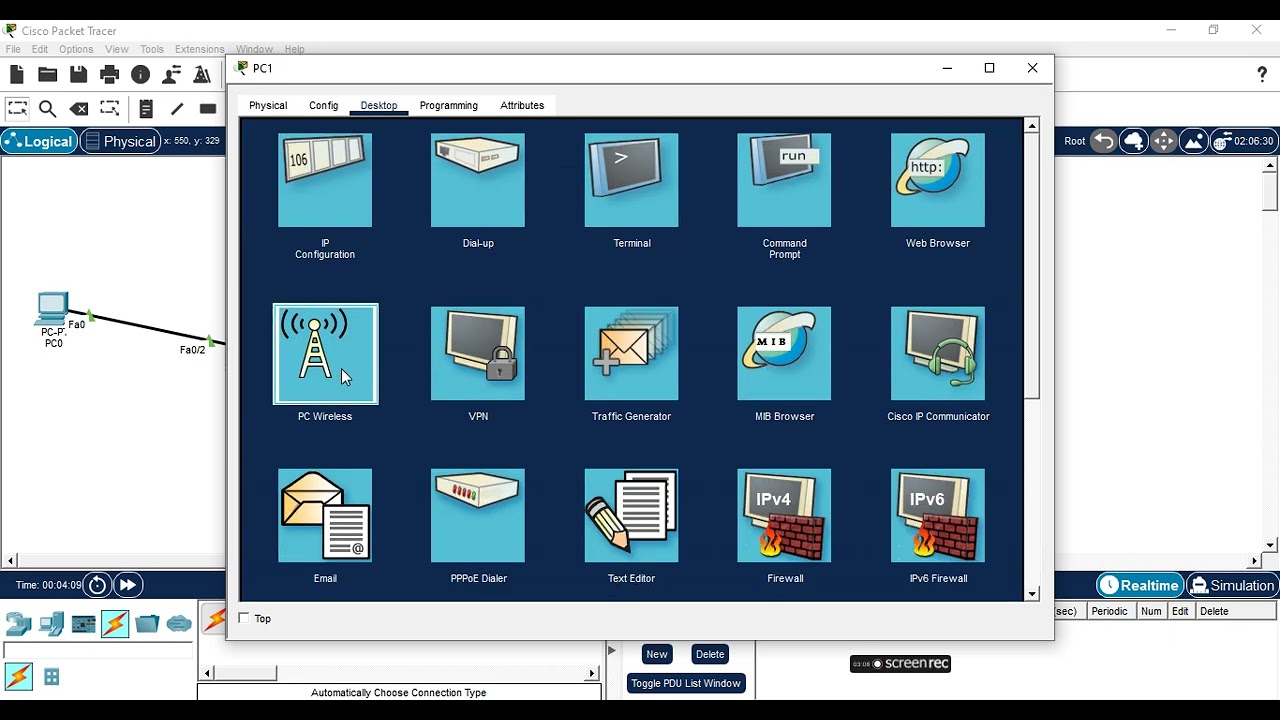1280x720 pixels.
Task: Open the Physical tab in PC1
Action: click(268, 105)
